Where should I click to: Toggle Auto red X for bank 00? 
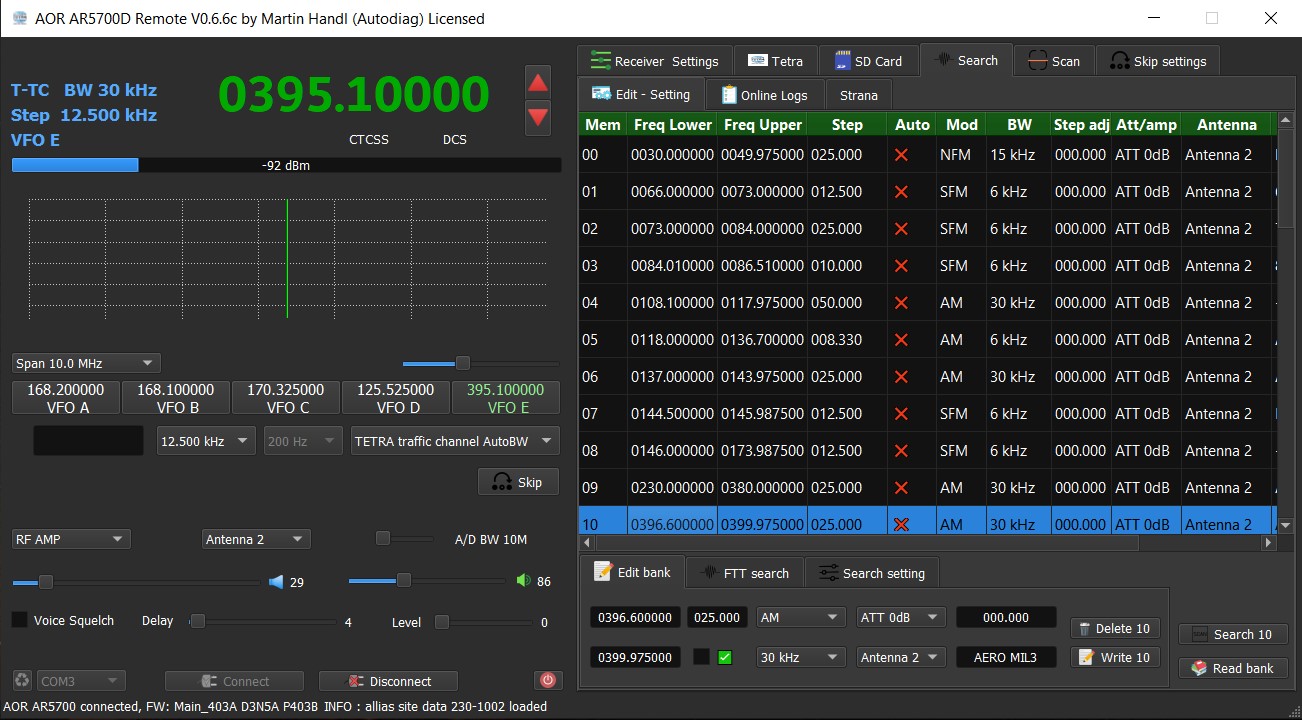(901, 155)
